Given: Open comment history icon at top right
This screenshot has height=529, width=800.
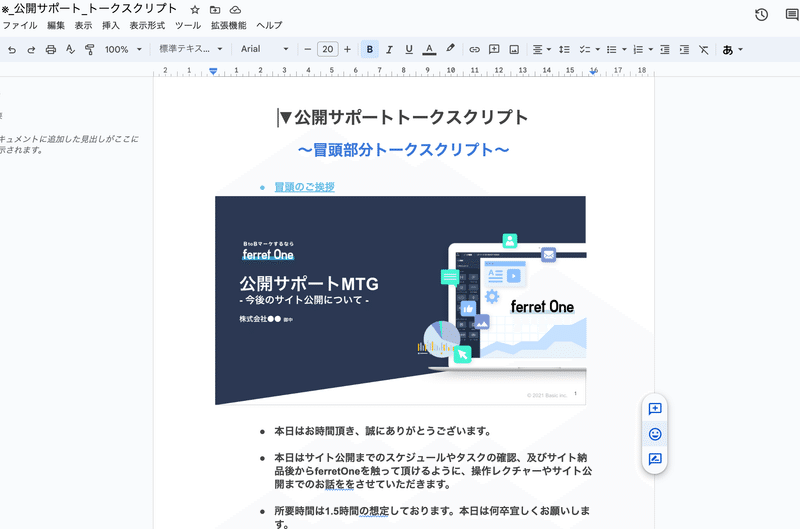Looking at the screenshot, I should click(792, 15).
